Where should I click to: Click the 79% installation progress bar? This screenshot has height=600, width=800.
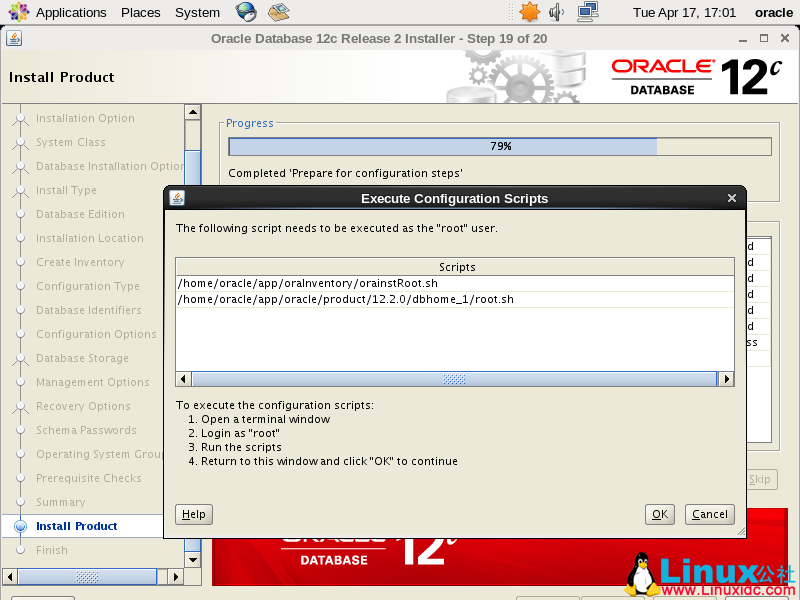click(500, 146)
